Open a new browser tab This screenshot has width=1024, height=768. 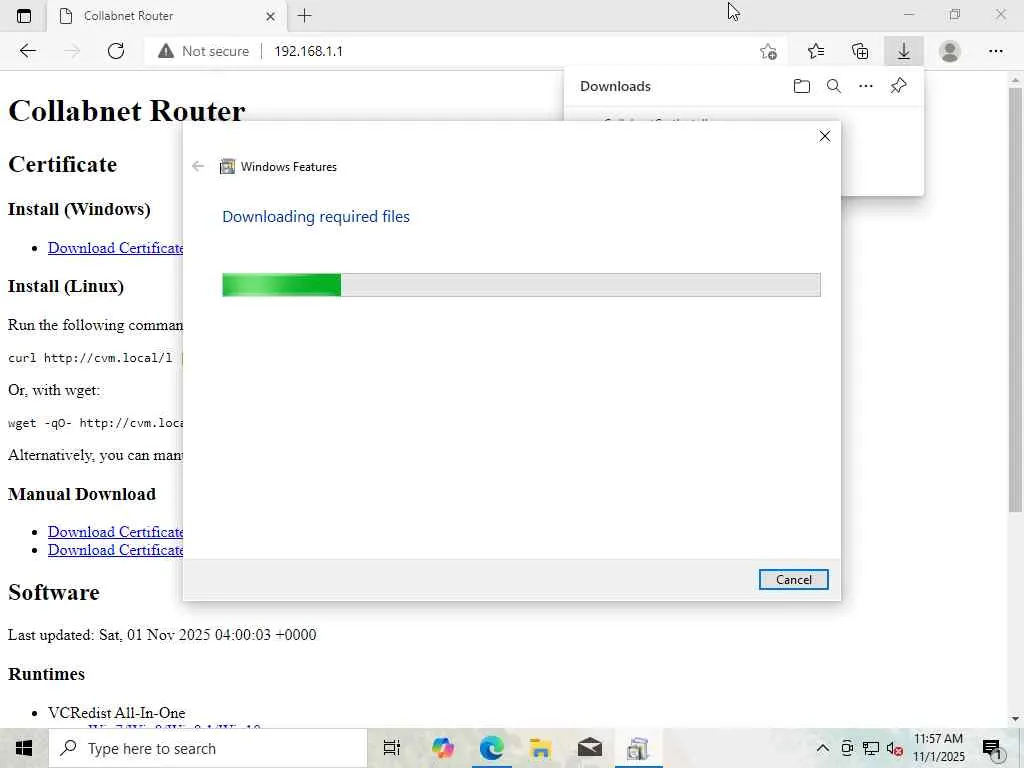point(304,16)
